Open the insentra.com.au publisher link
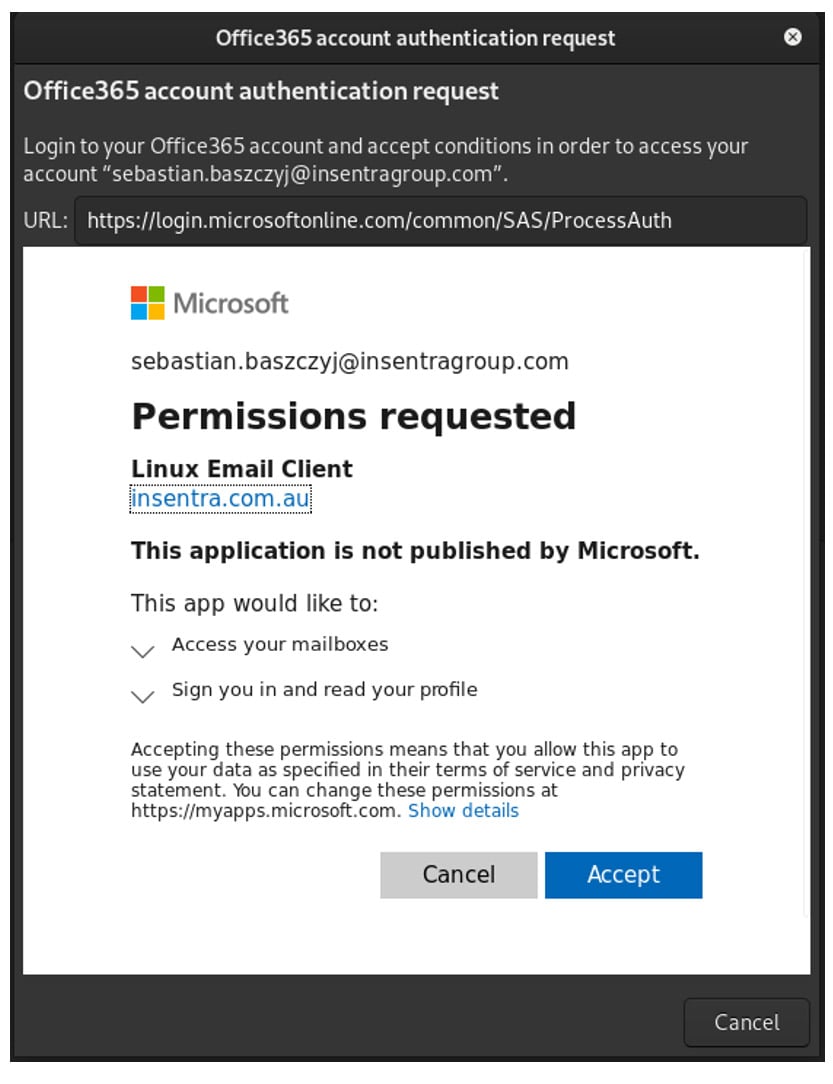The image size is (833, 1084). point(221,499)
